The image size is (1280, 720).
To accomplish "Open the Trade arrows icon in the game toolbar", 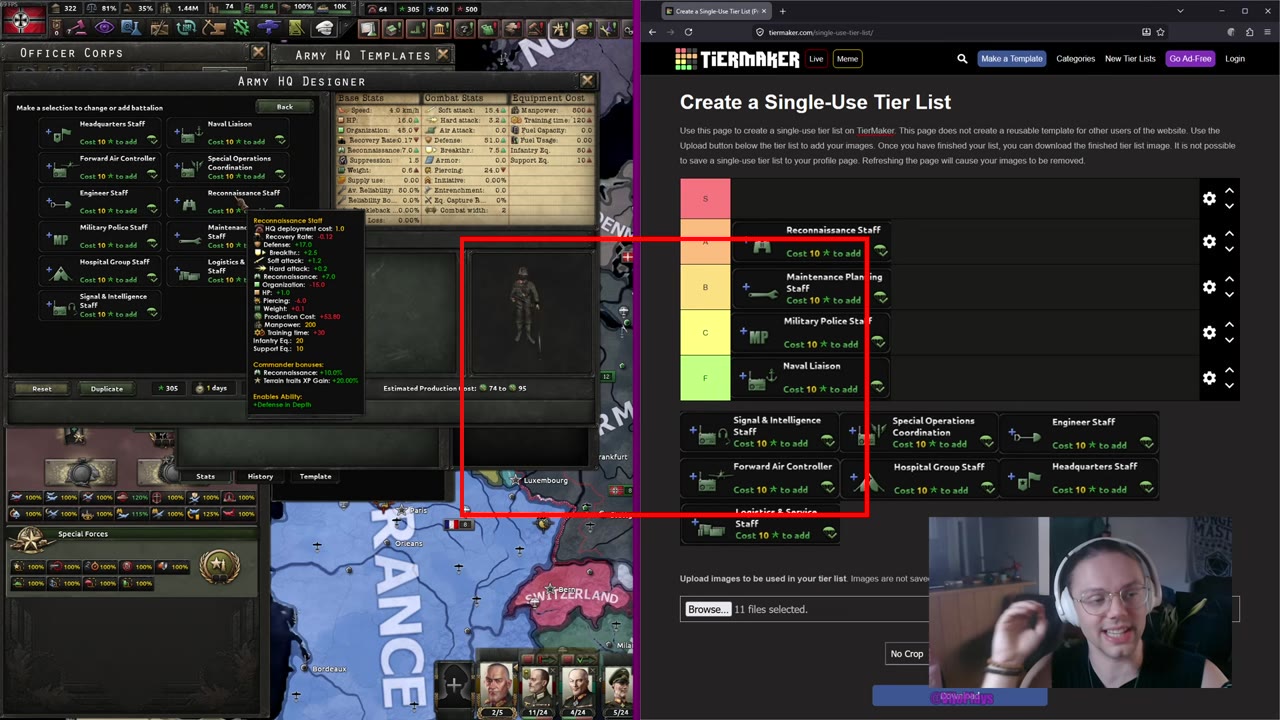I will (x=186, y=29).
